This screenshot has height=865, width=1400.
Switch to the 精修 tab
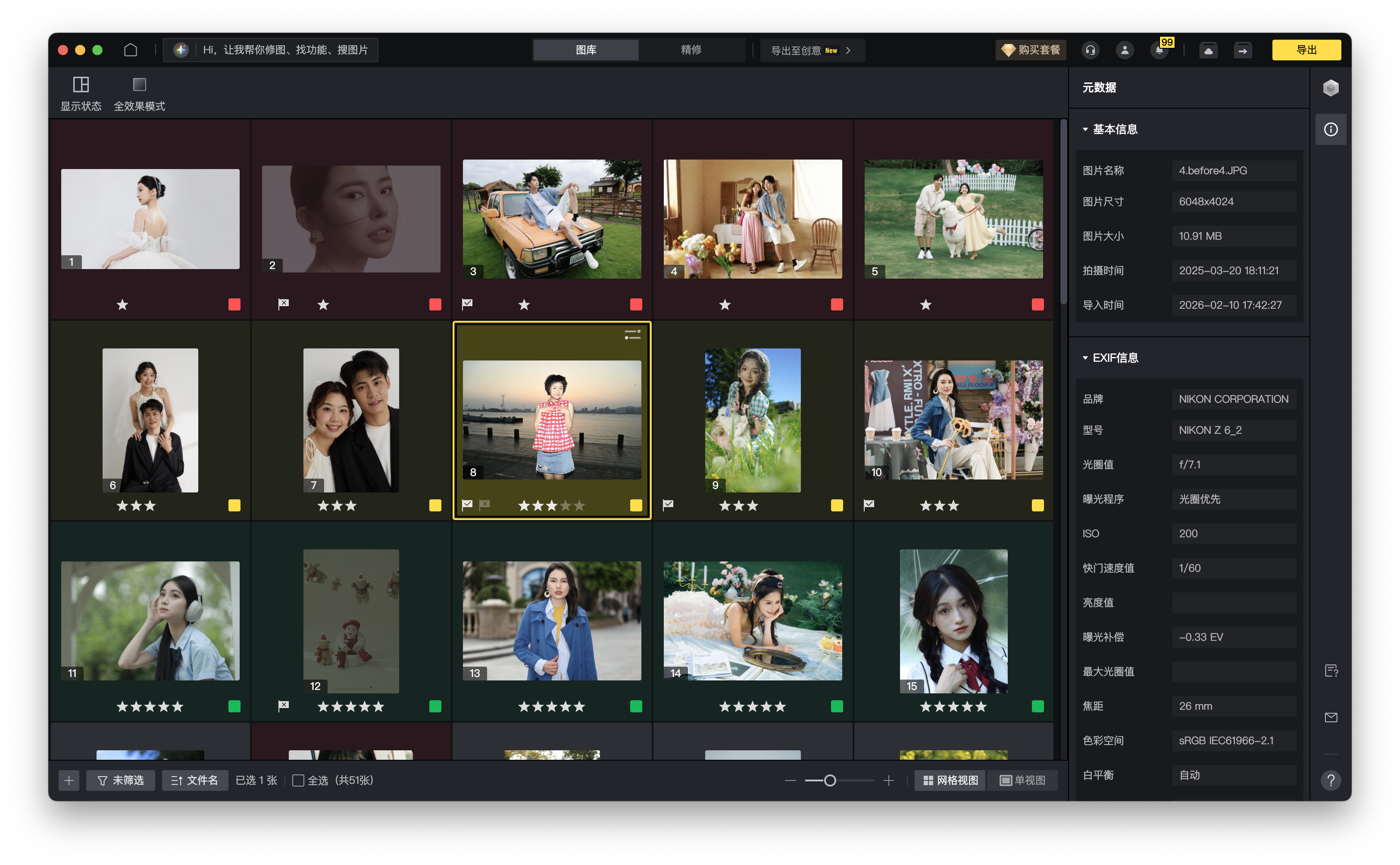click(x=691, y=50)
